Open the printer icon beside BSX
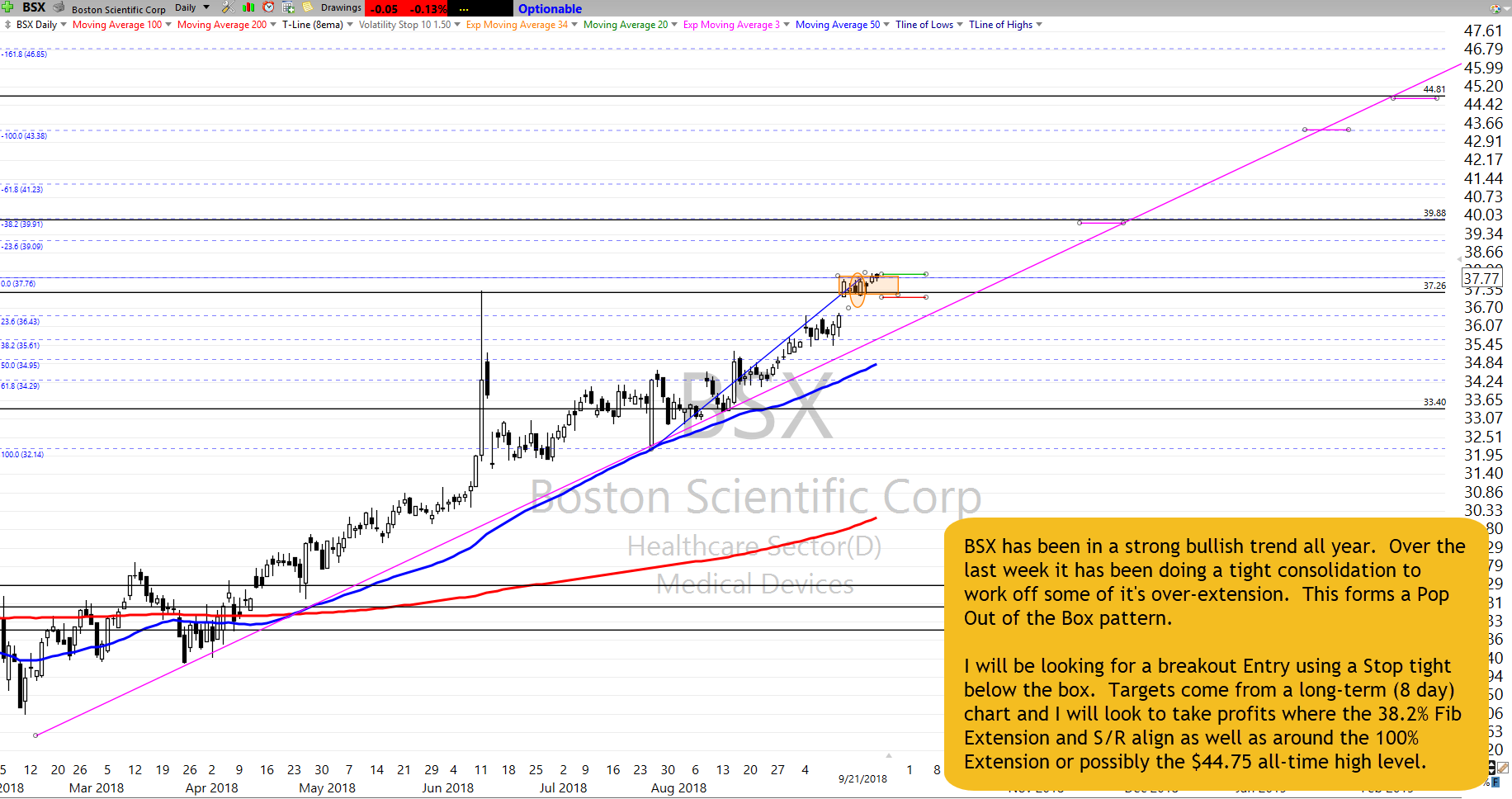Screen dimensions: 1512x799 click(59, 7)
